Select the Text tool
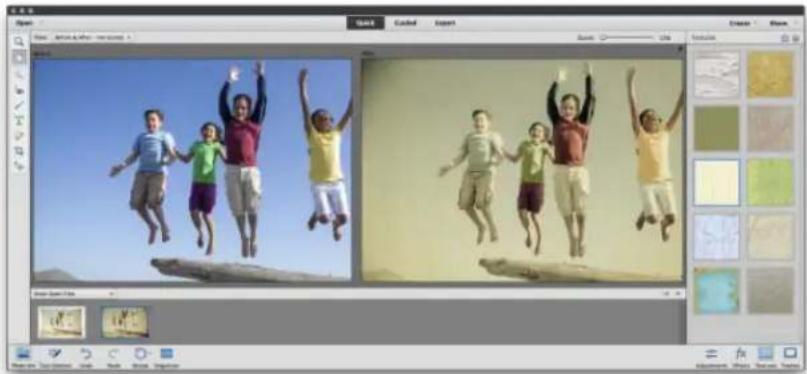Image resolution: width=807 pixels, height=374 pixels. pyautogui.click(x=19, y=120)
